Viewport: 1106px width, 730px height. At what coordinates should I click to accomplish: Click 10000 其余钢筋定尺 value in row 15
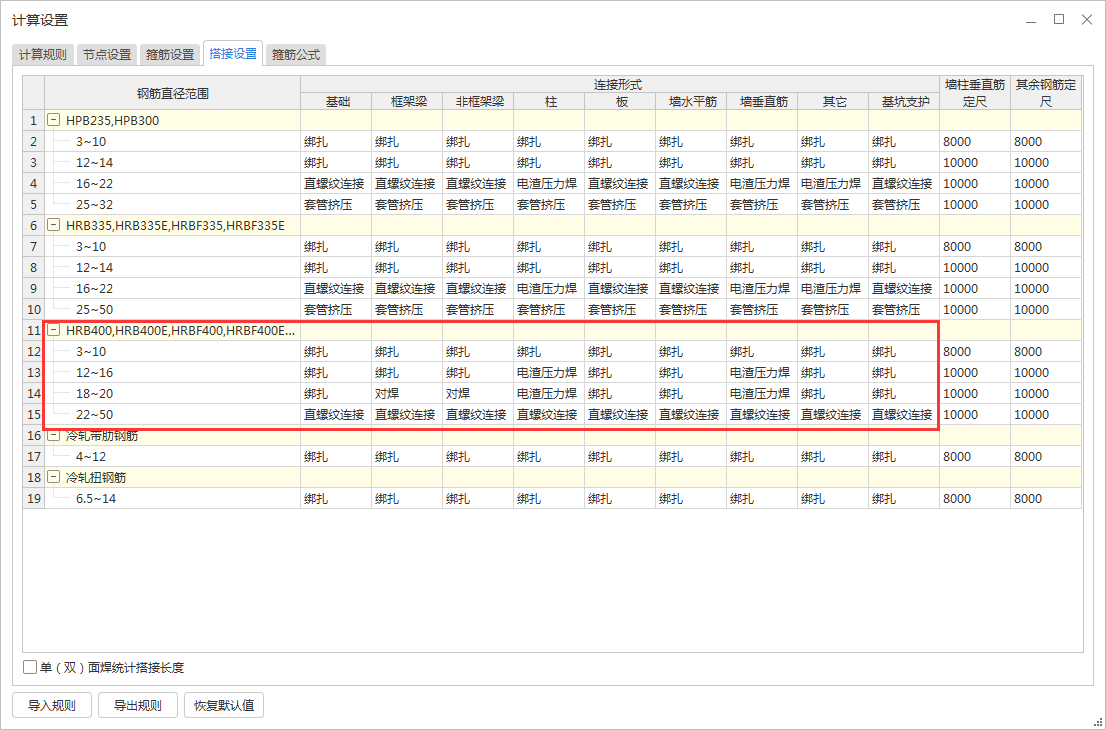[1046, 415]
